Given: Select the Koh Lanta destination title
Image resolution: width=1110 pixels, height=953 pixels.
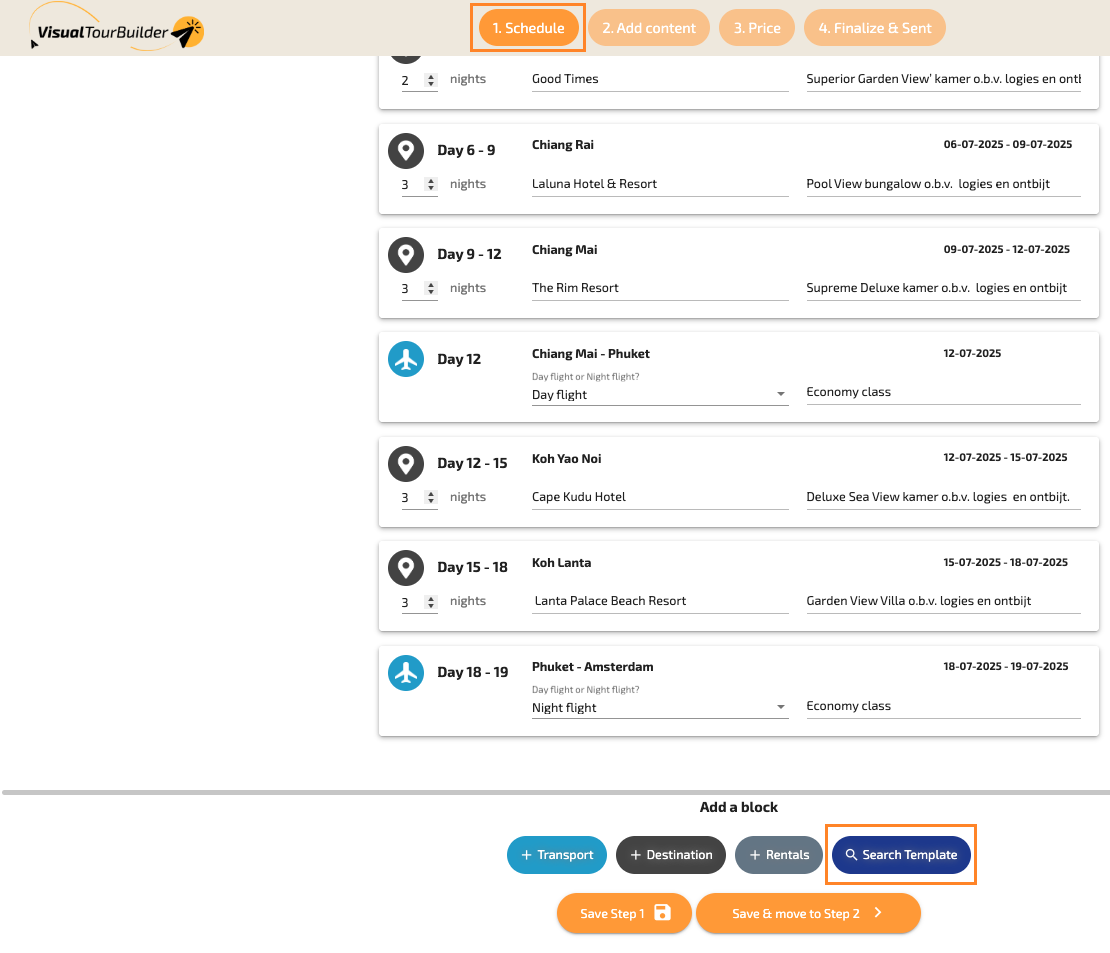Looking at the screenshot, I should [x=561, y=562].
